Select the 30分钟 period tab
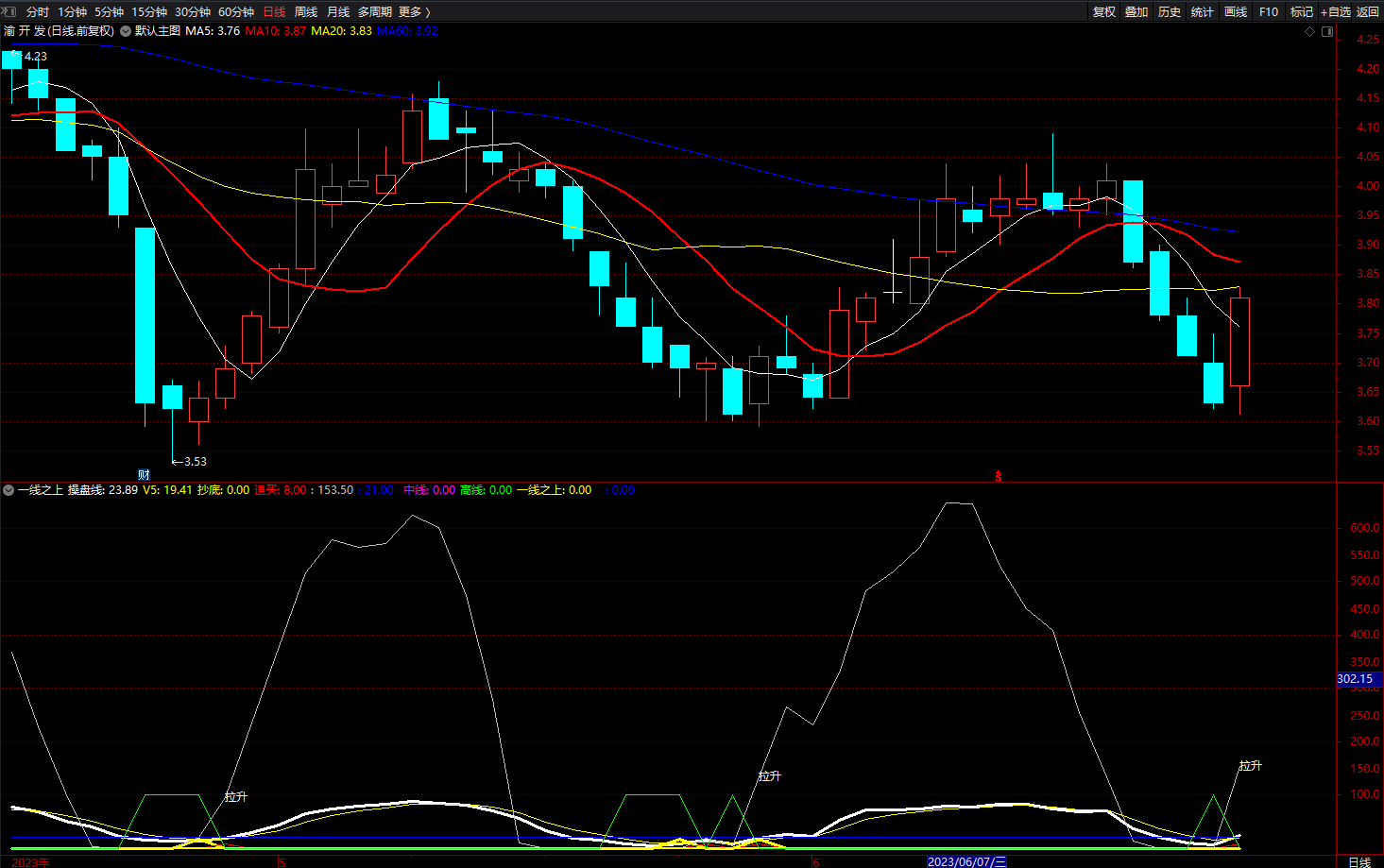1384x868 pixels. point(193,11)
